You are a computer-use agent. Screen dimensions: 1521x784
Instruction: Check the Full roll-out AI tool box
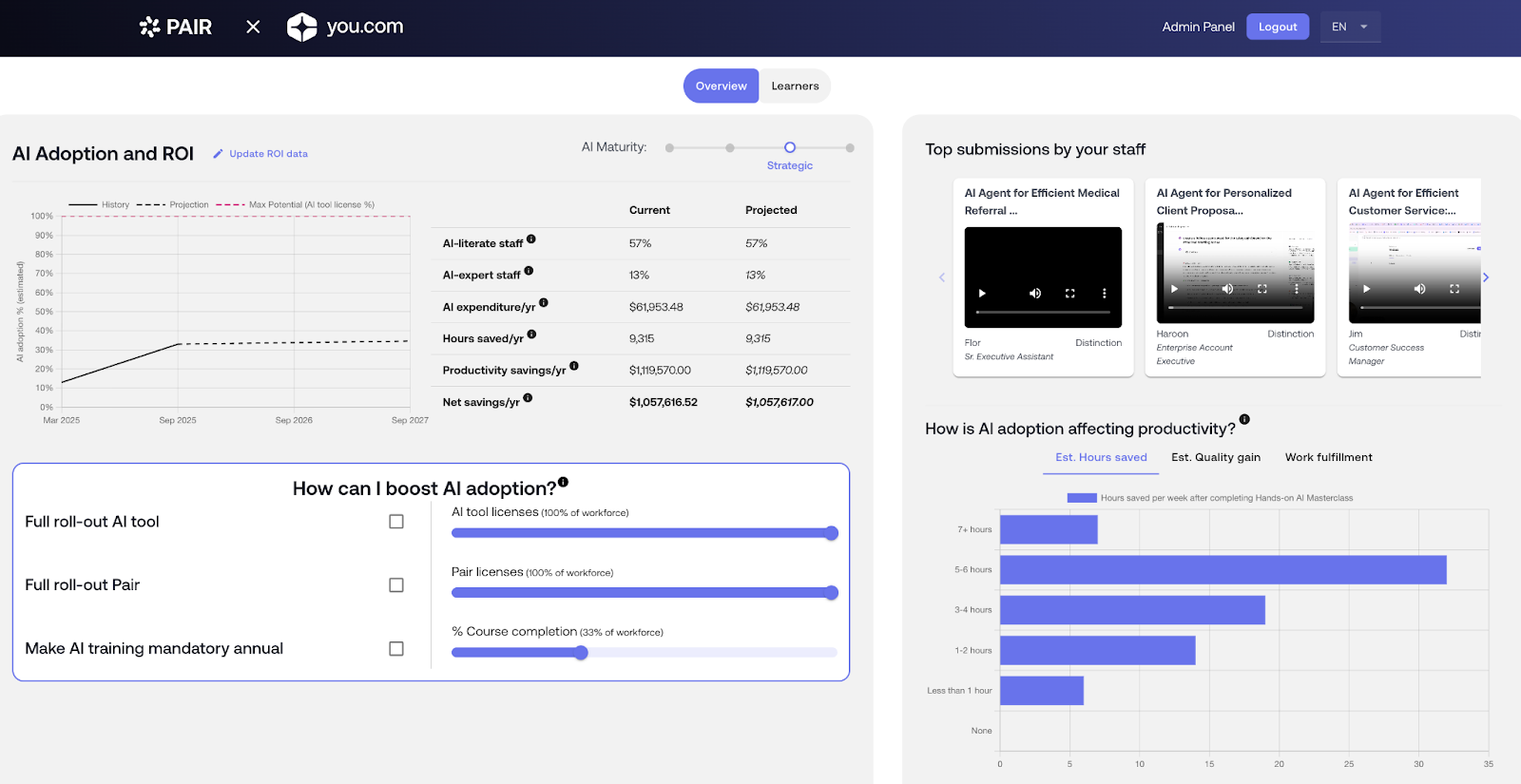(x=396, y=522)
